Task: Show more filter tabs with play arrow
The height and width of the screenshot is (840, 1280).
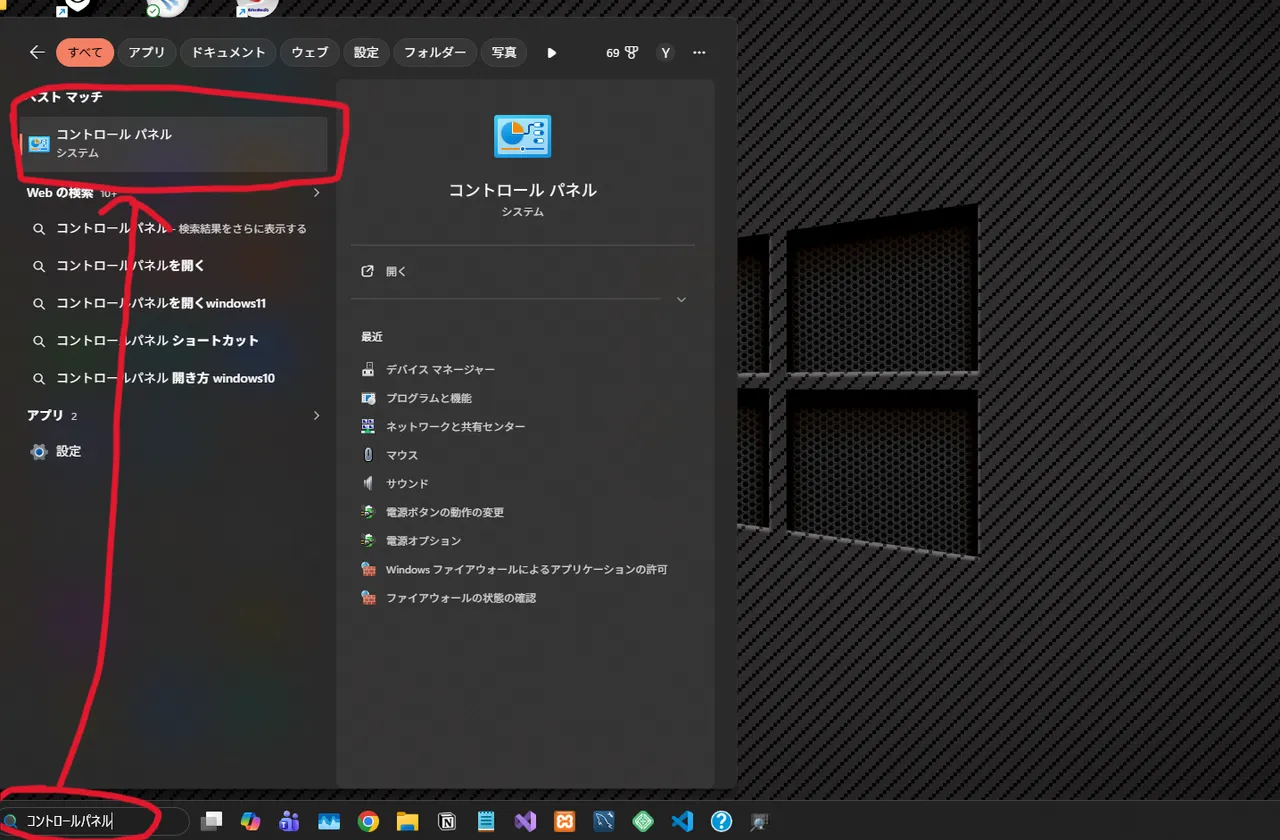Action: tap(551, 53)
